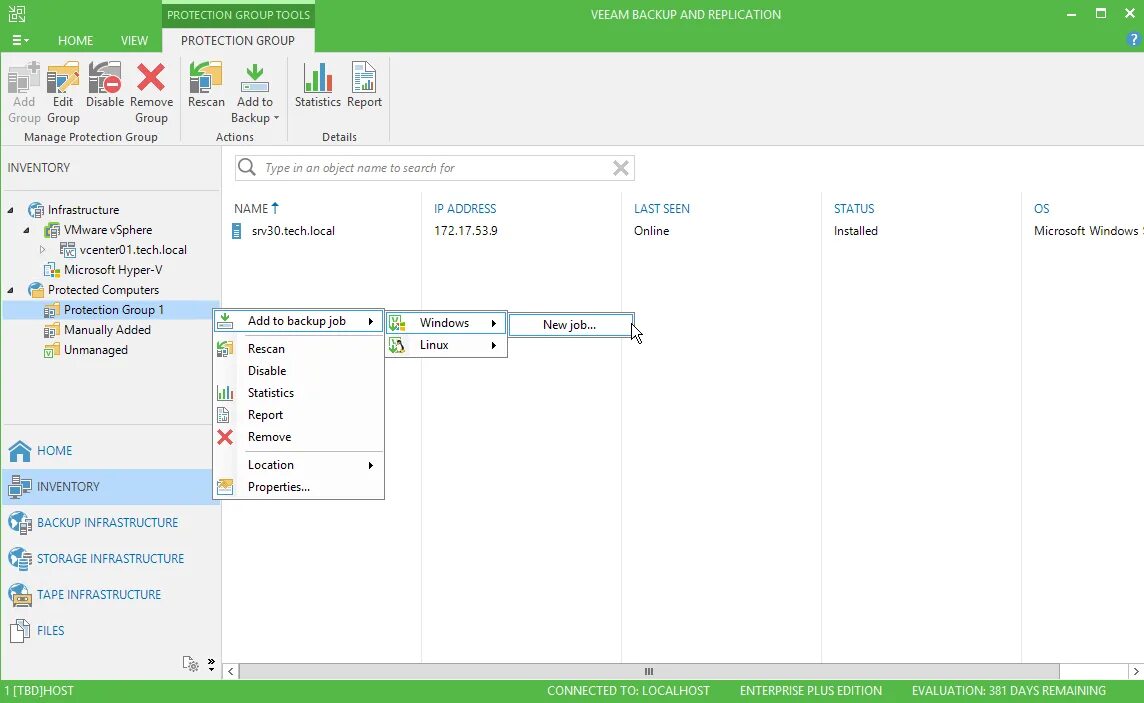Collapse the Protected Computers node
Viewport: 1144px width, 703px height.
tap(11, 290)
